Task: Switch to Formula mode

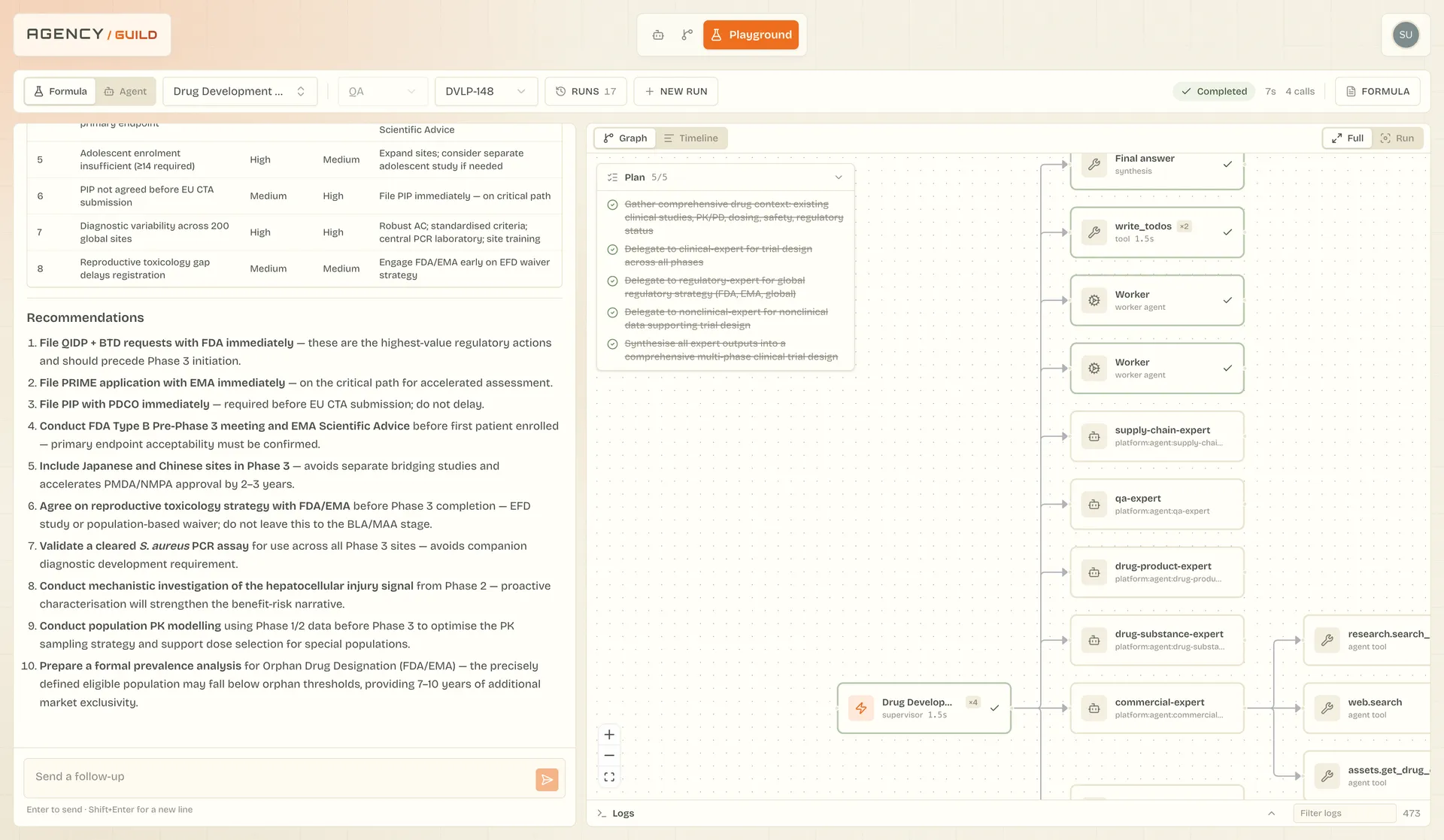Action: click(60, 91)
